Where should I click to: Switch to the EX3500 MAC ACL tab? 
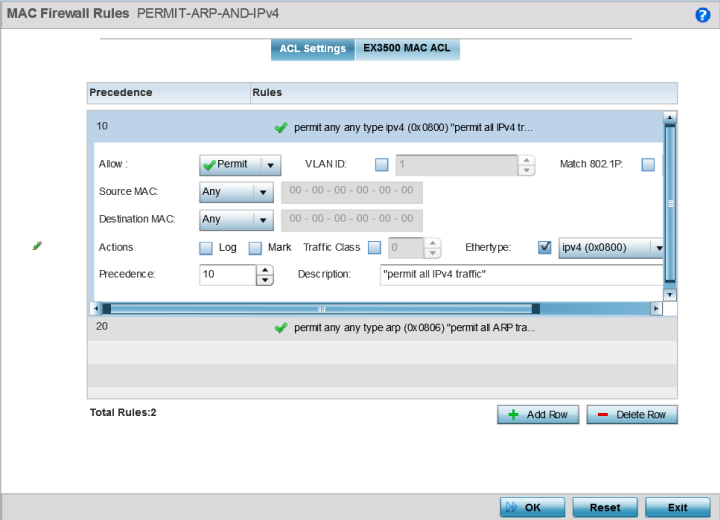tap(407, 49)
